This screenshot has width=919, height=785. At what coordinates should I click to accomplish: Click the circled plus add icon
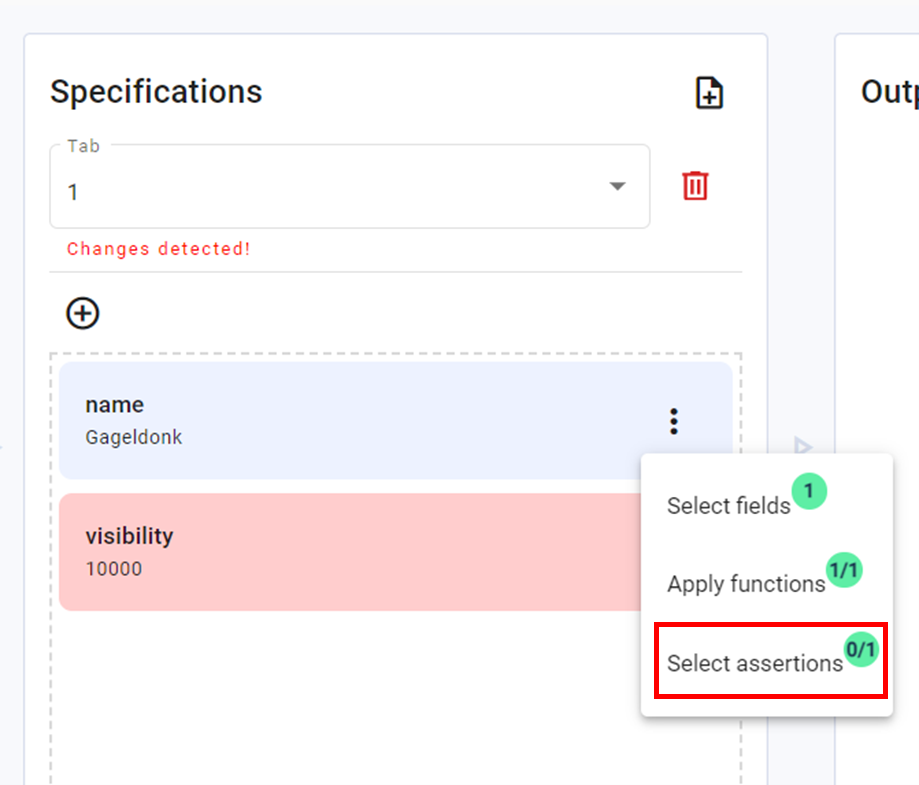[83, 313]
